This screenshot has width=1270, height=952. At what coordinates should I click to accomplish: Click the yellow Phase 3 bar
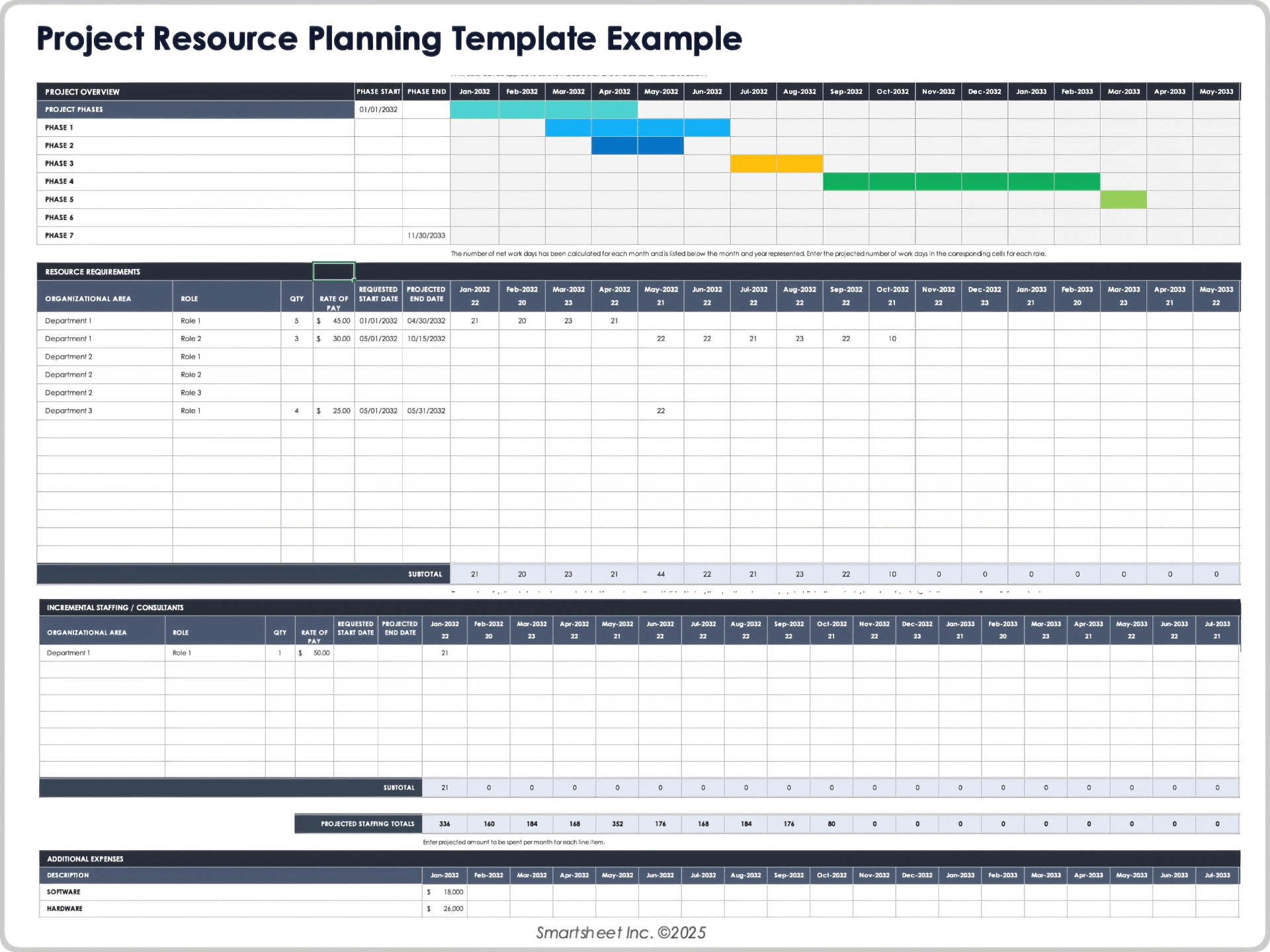776,163
